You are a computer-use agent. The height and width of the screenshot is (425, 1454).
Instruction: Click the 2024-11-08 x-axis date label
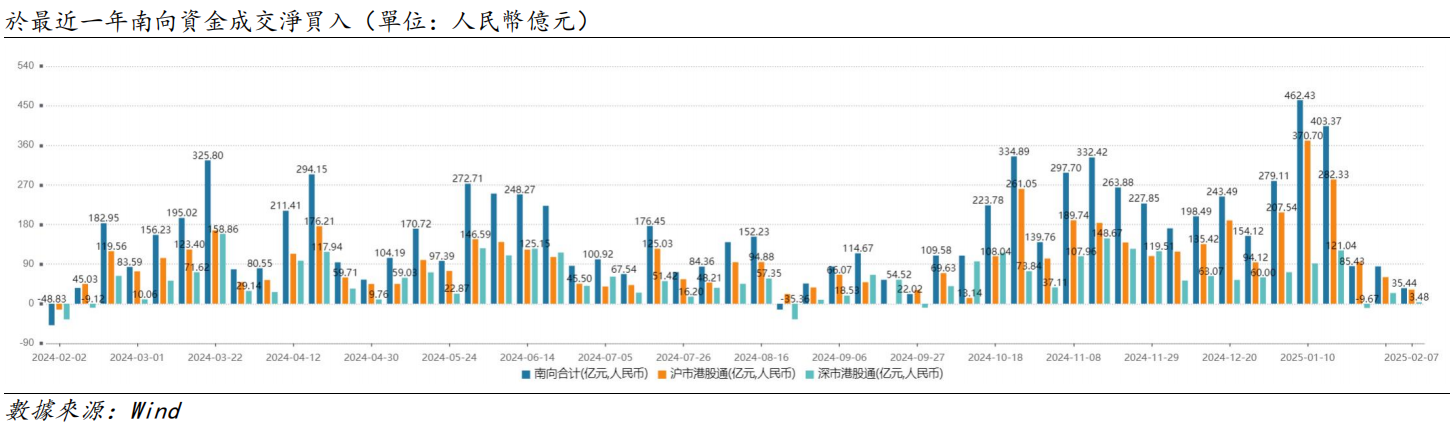(1074, 356)
